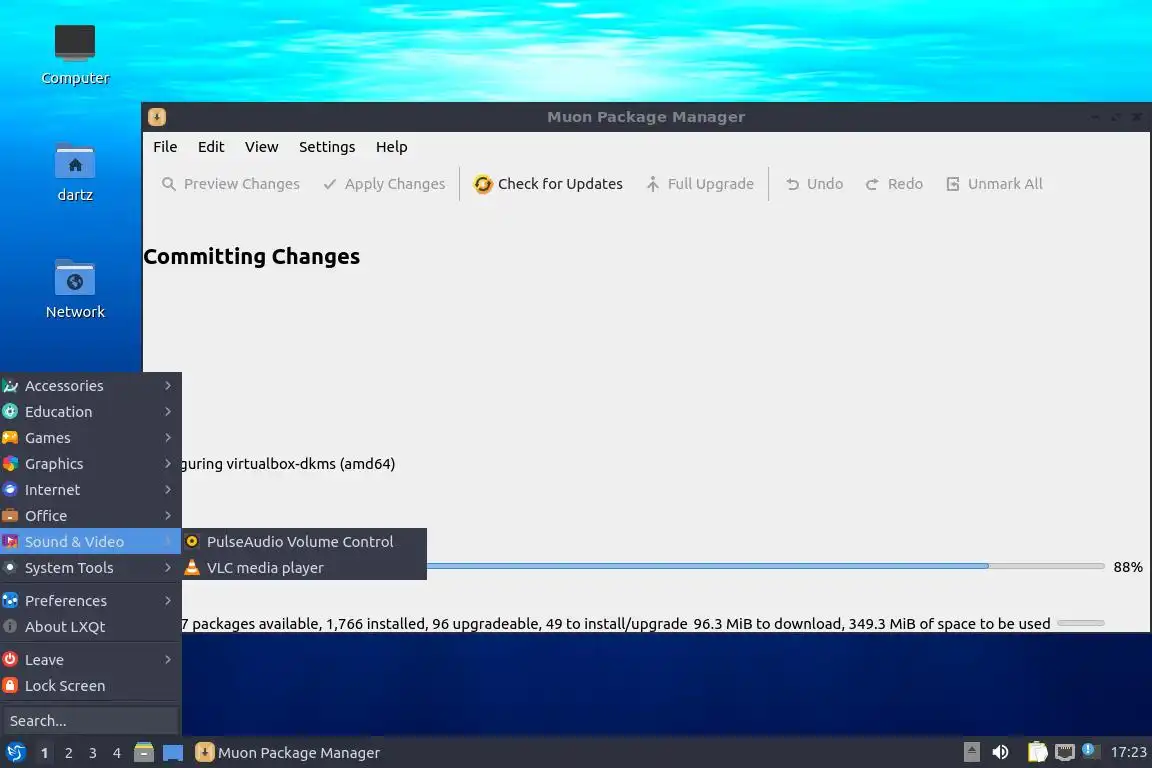This screenshot has width=1152, height=768.
Task: Launch VLC media player
Action: (304, 567)
